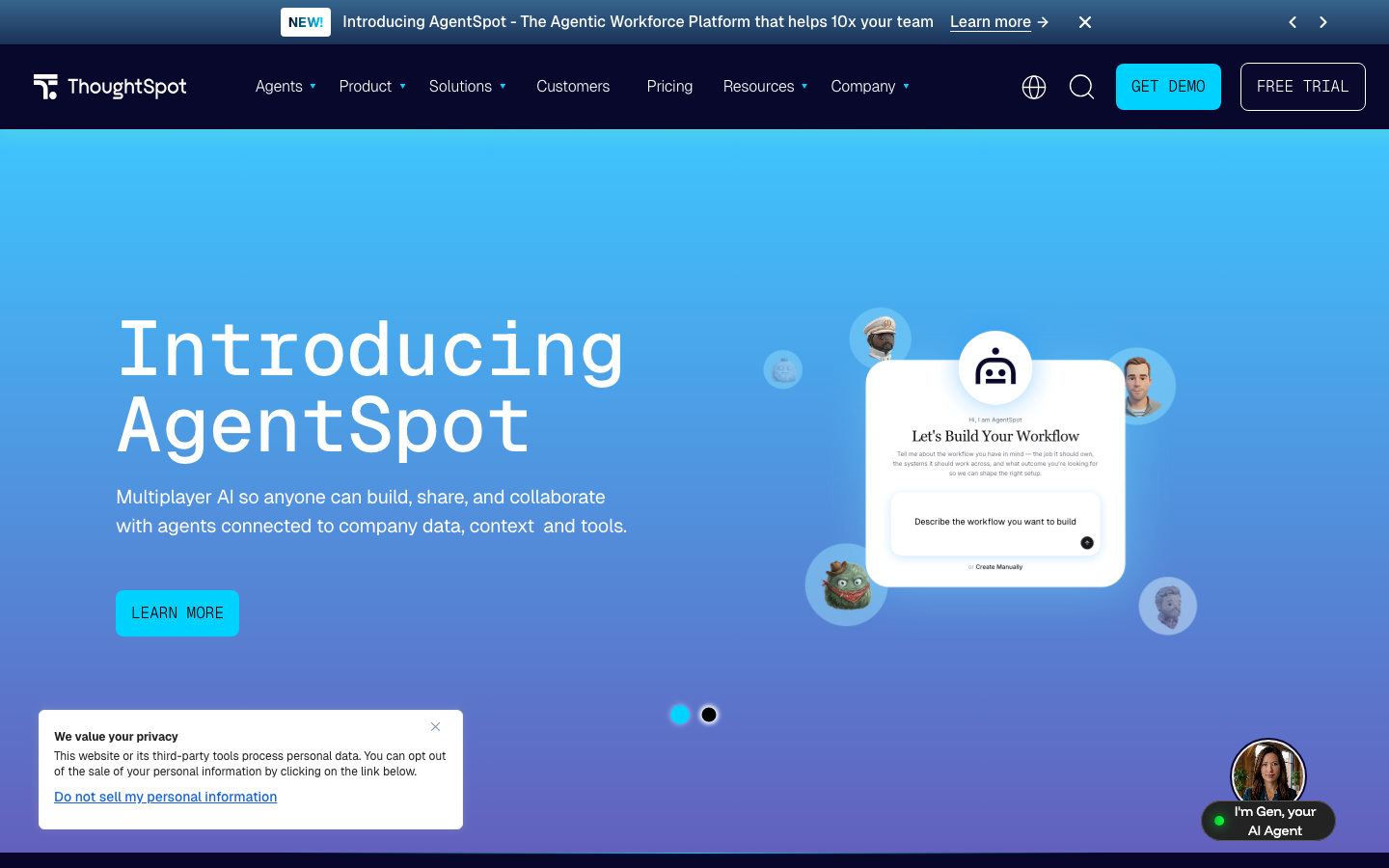The height and width of the screenshot is (868, 1389).
Task: Dismiss the top announcement banner
Action: 1085,22
